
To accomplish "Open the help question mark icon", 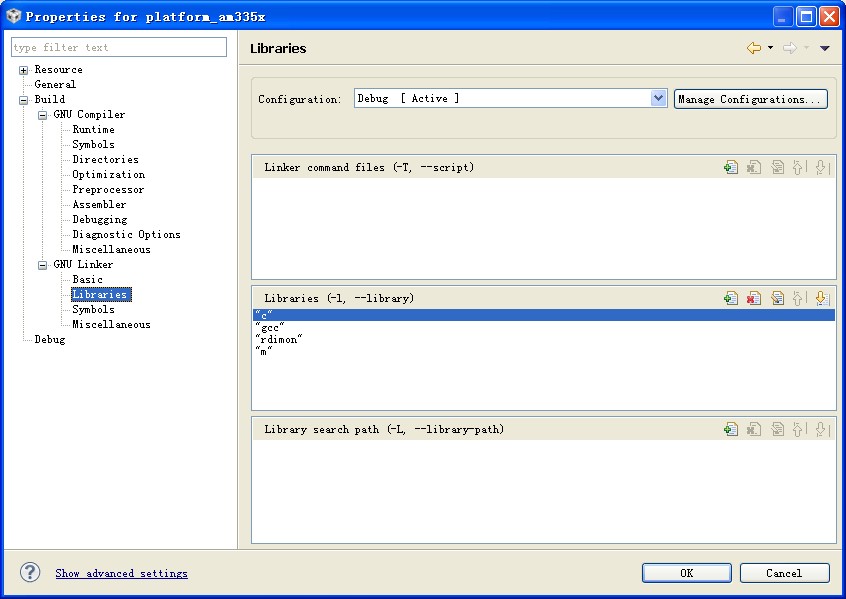I will pos(30,572).
